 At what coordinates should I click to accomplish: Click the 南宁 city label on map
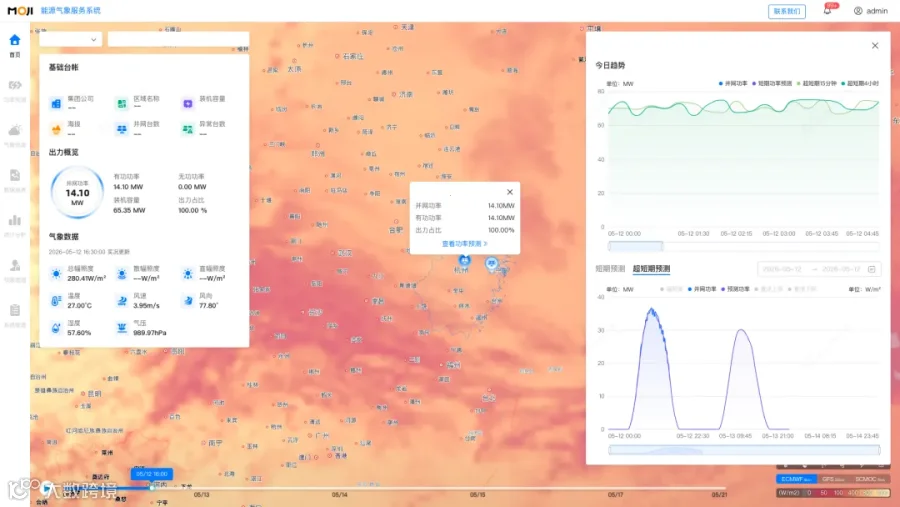[215, 443]
